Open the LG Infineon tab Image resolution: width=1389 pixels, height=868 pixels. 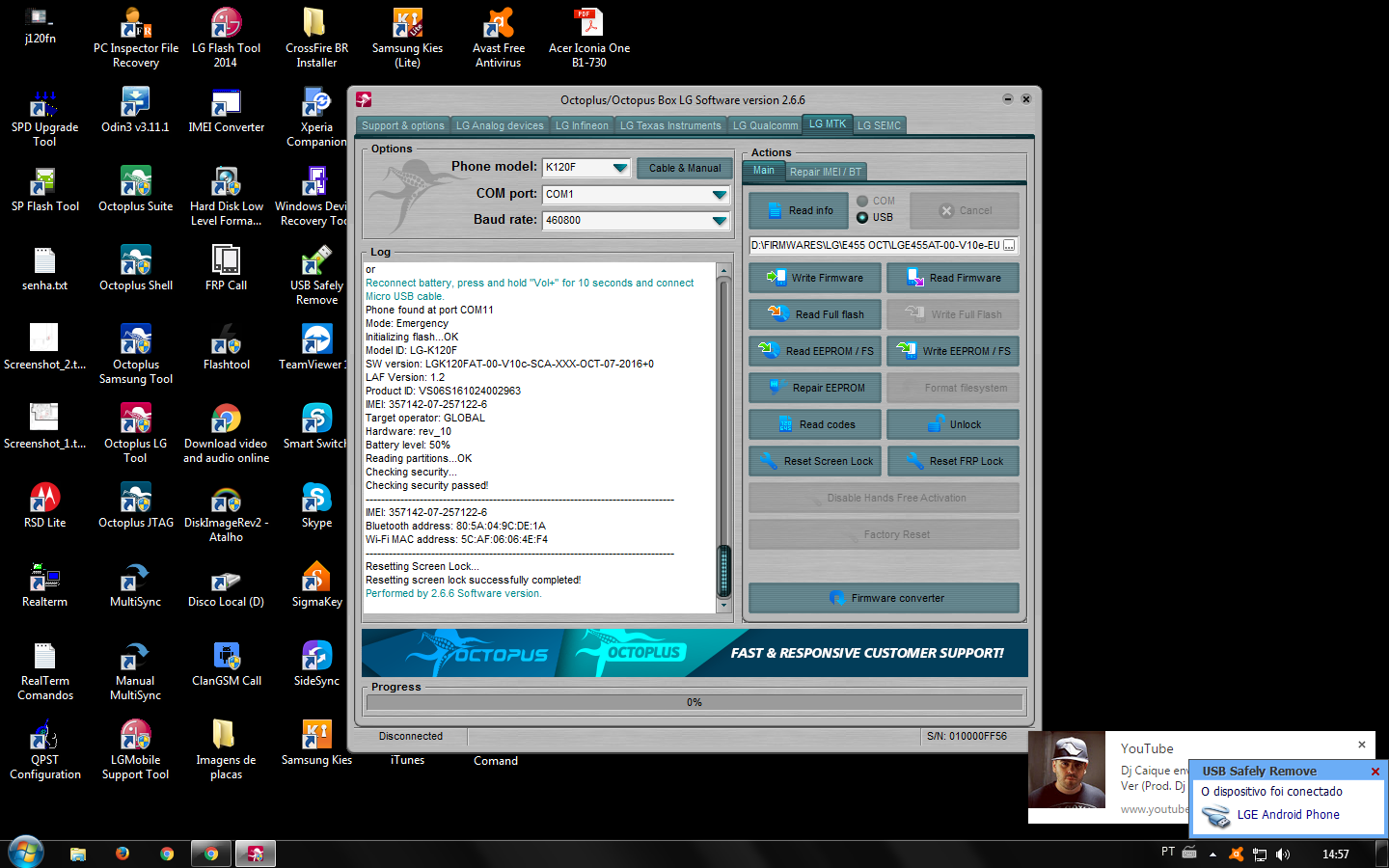[x=582, y=125]
